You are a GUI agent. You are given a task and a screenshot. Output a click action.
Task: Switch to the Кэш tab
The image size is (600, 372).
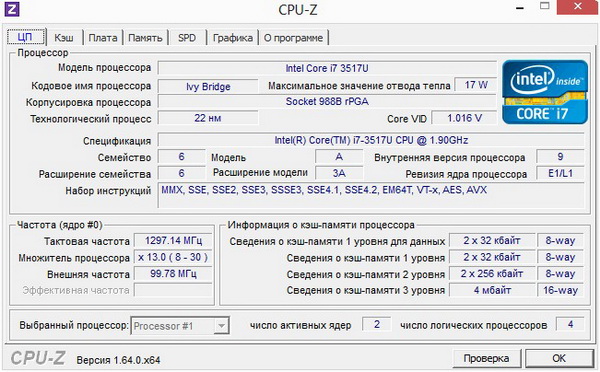tap(64, 38)
